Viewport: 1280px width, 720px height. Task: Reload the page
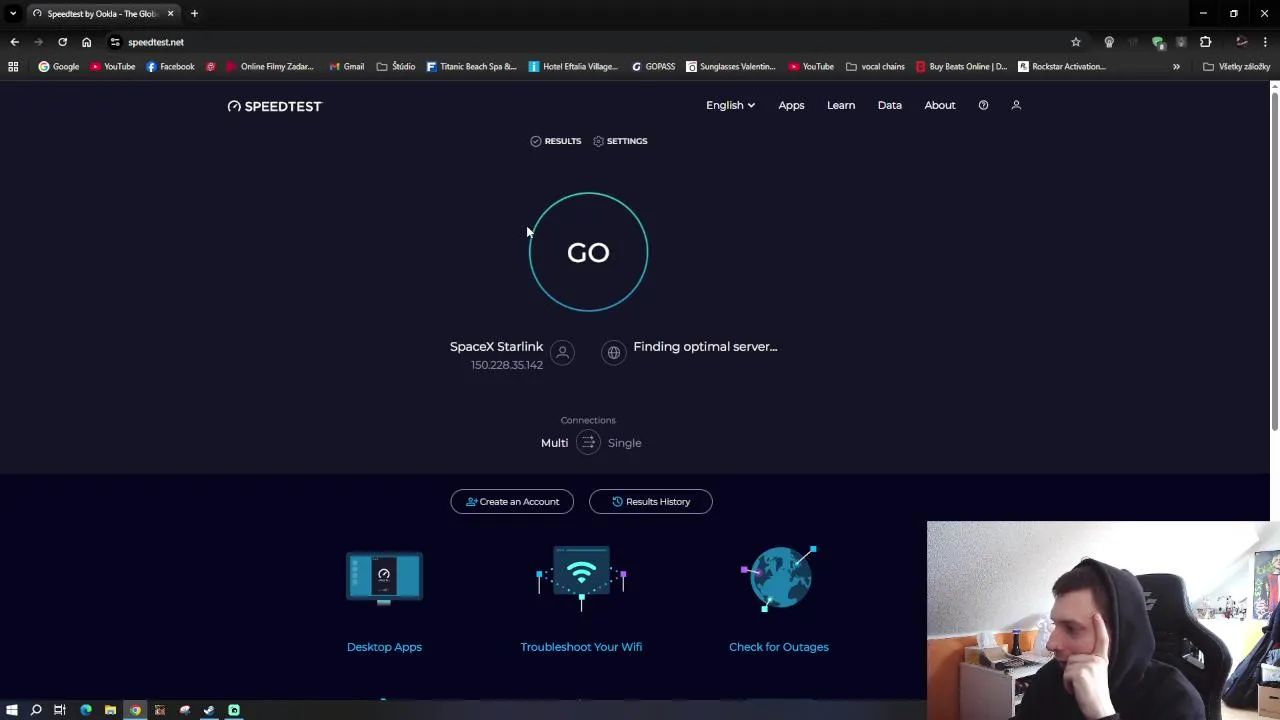(62, 42)
